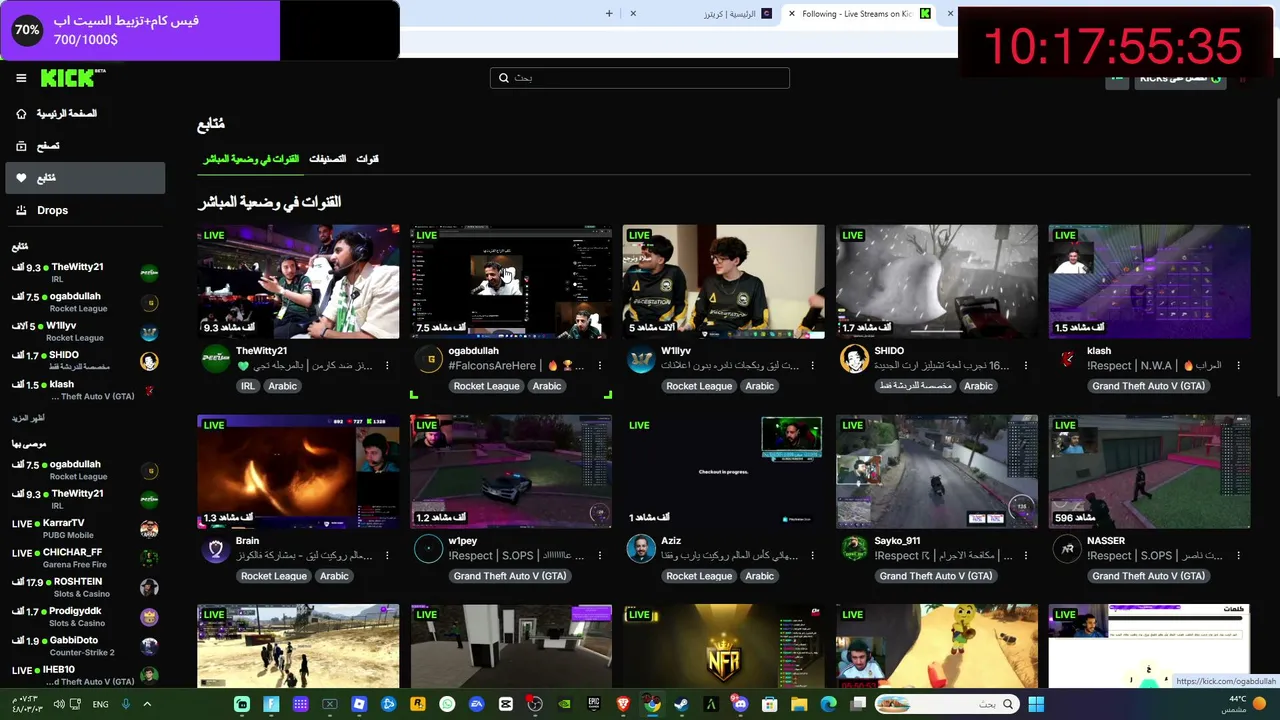
Task: Open the EA app from the taskbar
Action: tap(476, 704)
